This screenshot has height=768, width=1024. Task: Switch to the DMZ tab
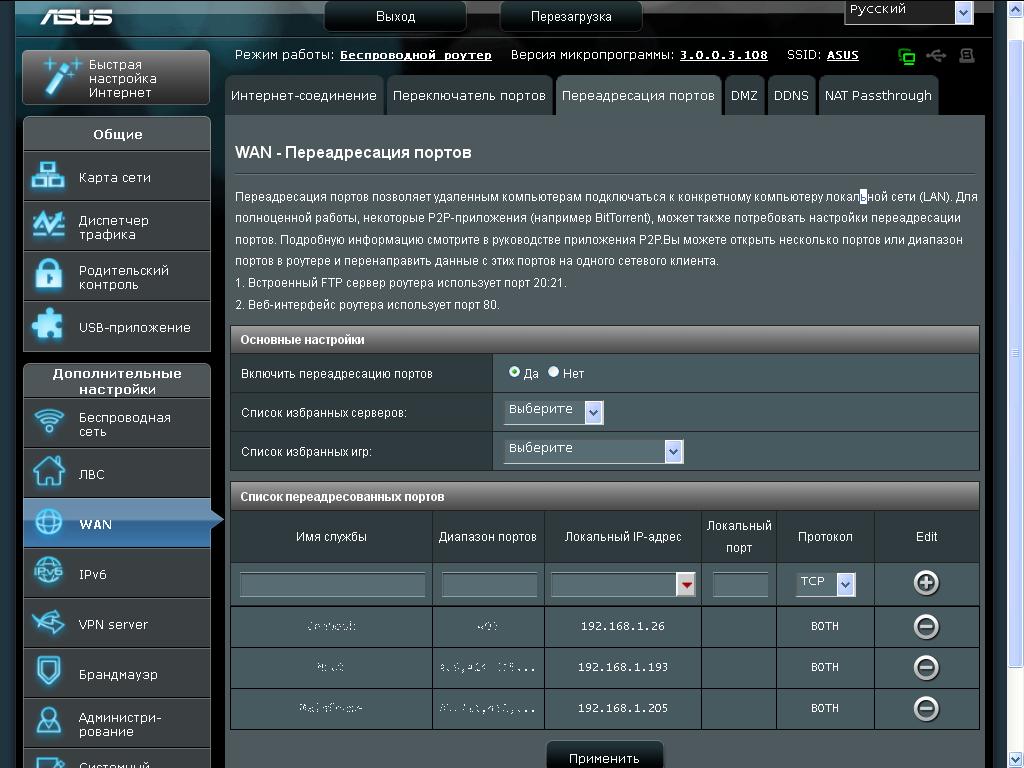point(743,96)
